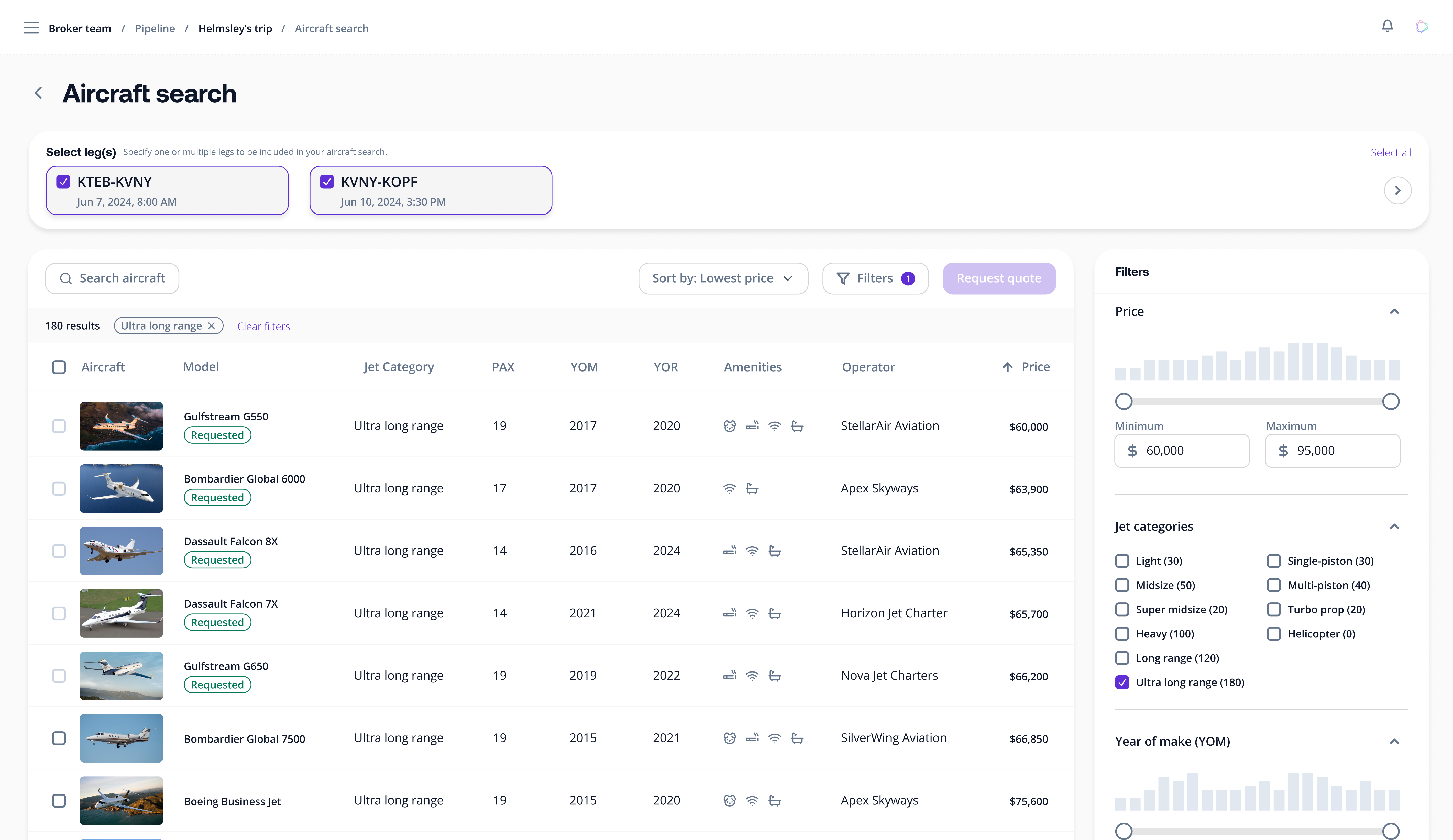The width and height of the screenshot is (1453, 840).
Task: Click the Requested badge for Dassault Falcon 7X
Action: click(x=217, y=623)
